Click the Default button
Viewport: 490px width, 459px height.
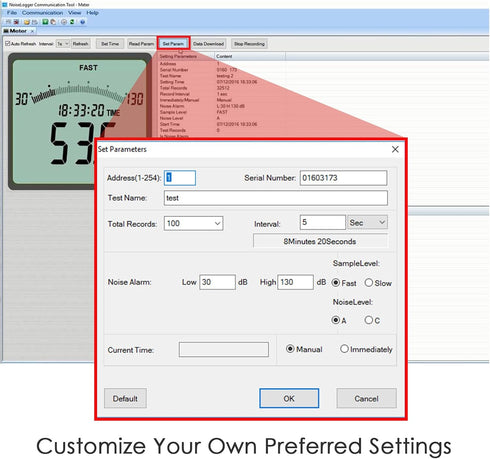(x=125, y=398)
